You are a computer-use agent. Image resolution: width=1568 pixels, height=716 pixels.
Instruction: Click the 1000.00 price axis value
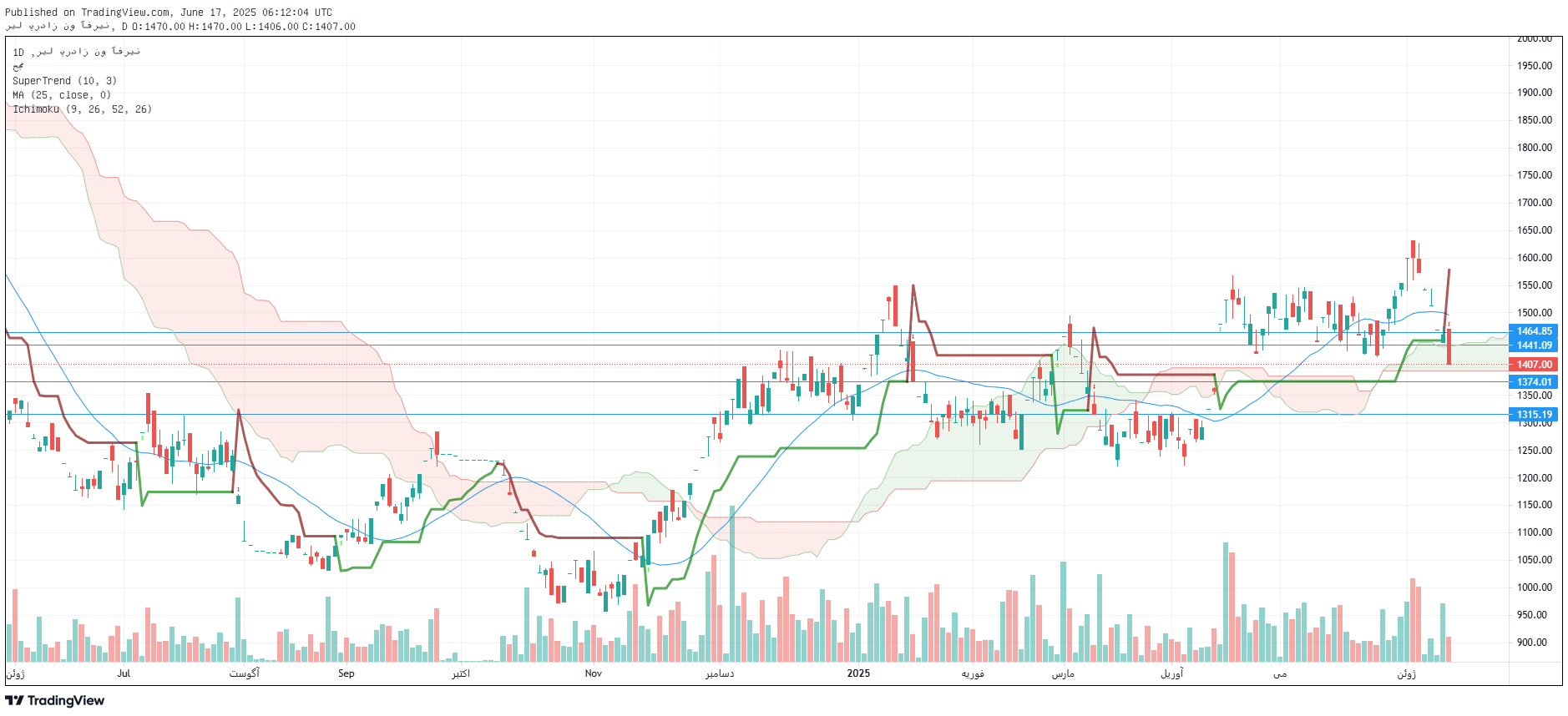(1535, 587)
